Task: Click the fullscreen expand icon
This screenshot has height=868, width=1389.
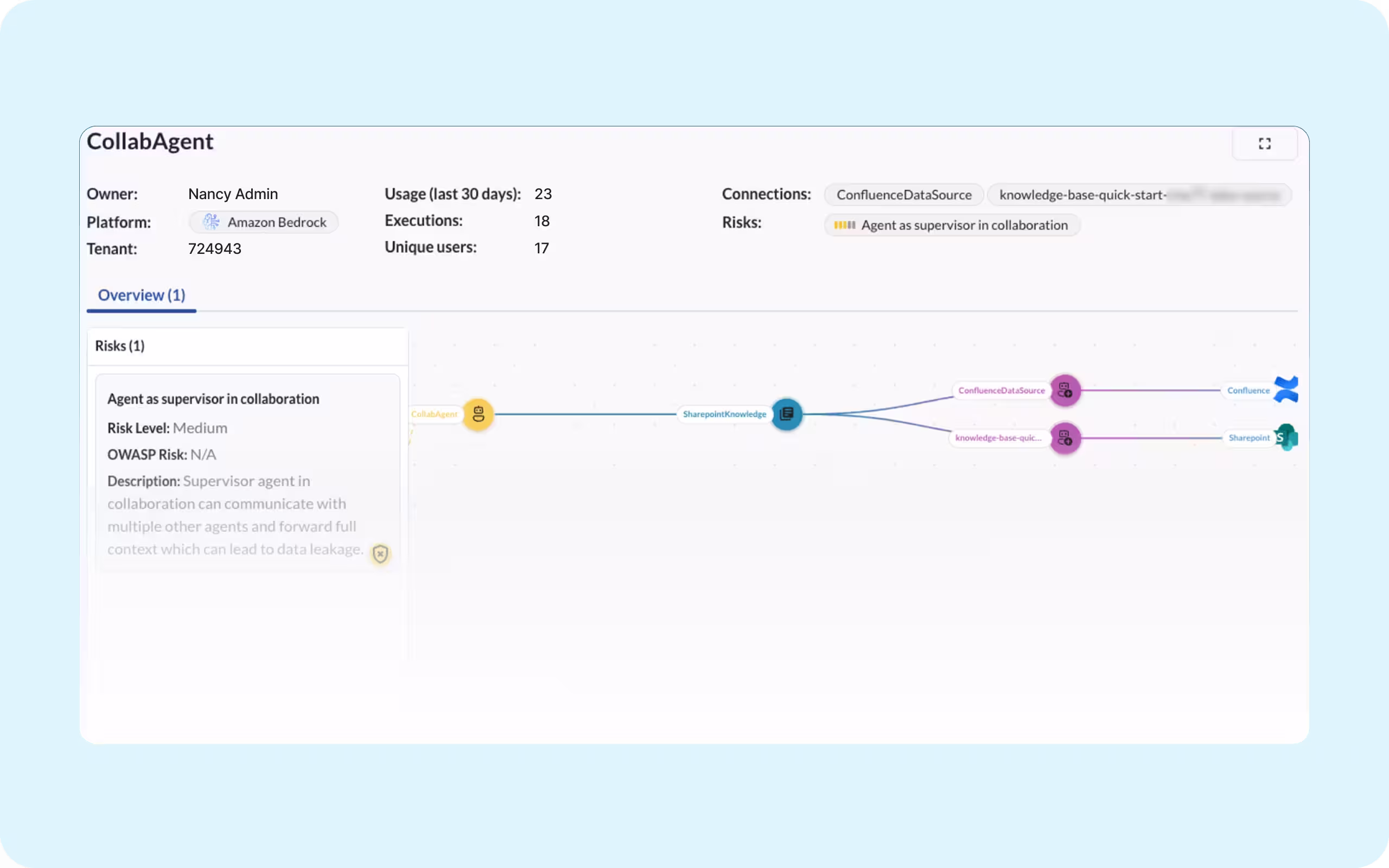Action: pos(1264,144)
